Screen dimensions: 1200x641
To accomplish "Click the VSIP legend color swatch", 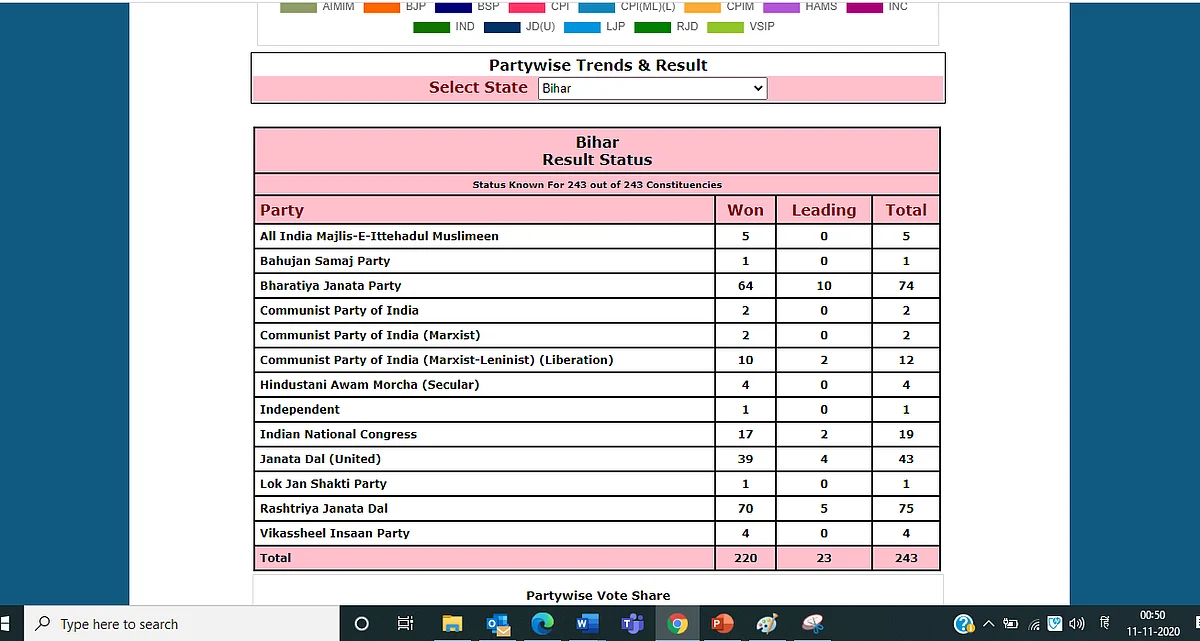I will point(725,27).
